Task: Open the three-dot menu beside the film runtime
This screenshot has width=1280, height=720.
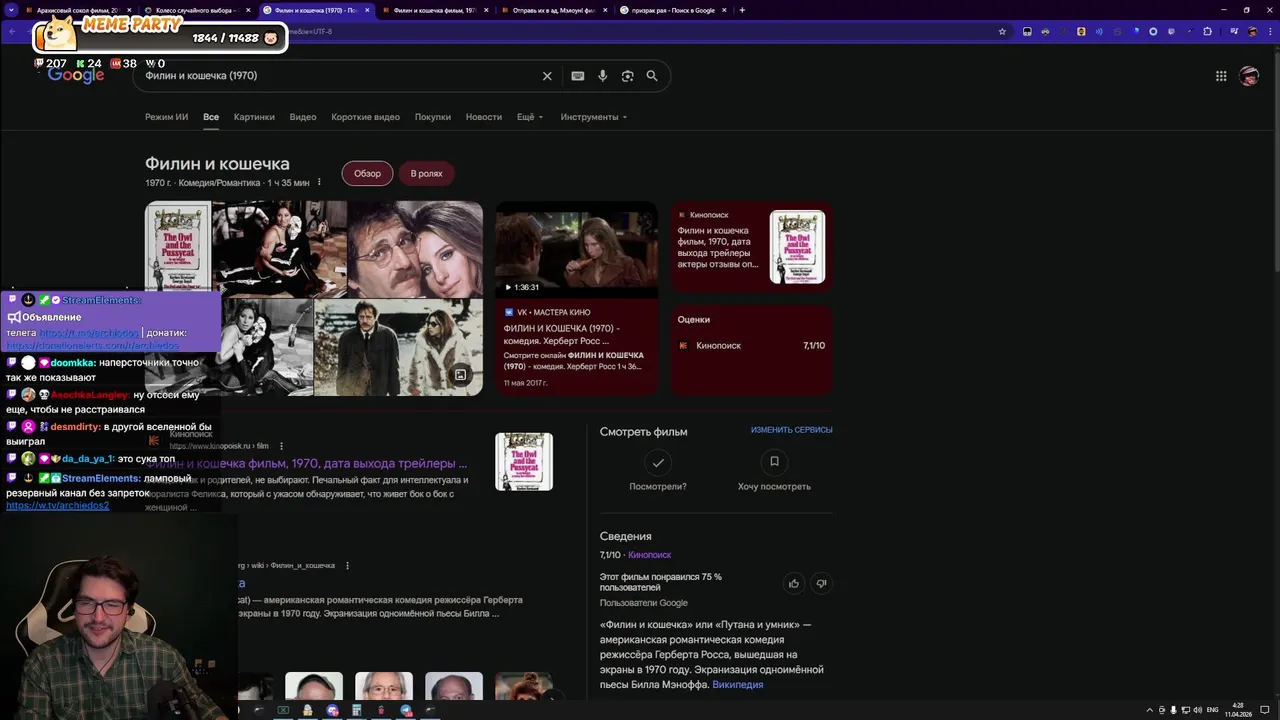Action: [x=319, y=183]
